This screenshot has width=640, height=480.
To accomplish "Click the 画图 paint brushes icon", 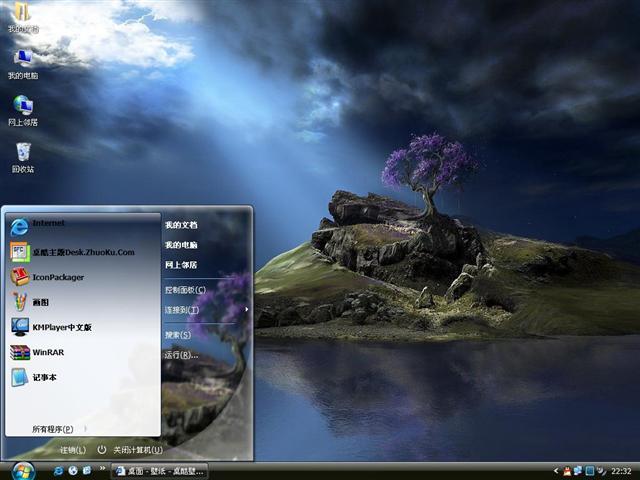I will click(x=20, y=302).
